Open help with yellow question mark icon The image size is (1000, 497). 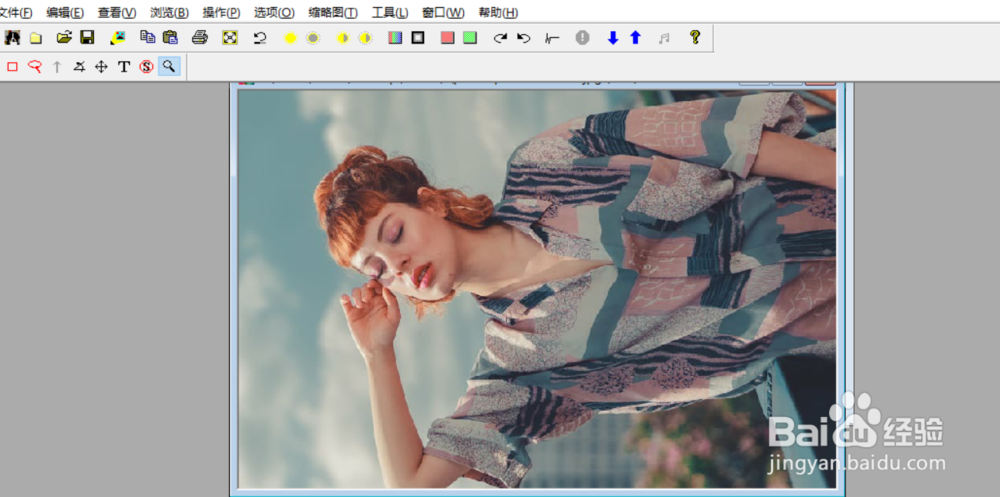point(695,37)
